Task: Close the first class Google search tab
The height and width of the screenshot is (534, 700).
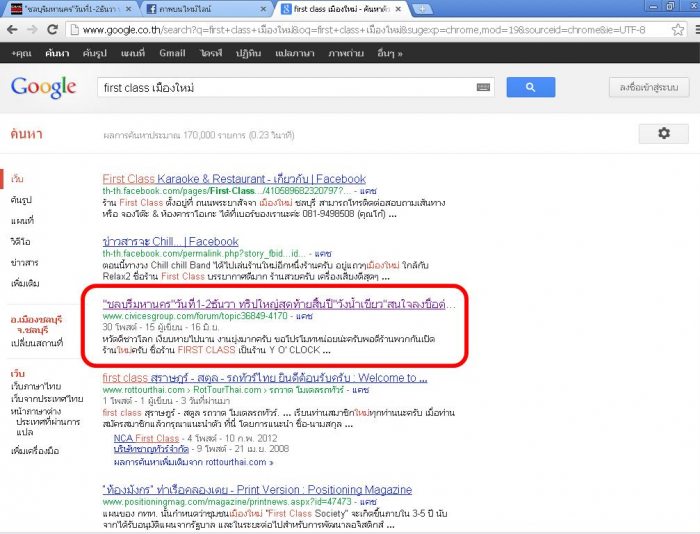Action: pos(398,9)
